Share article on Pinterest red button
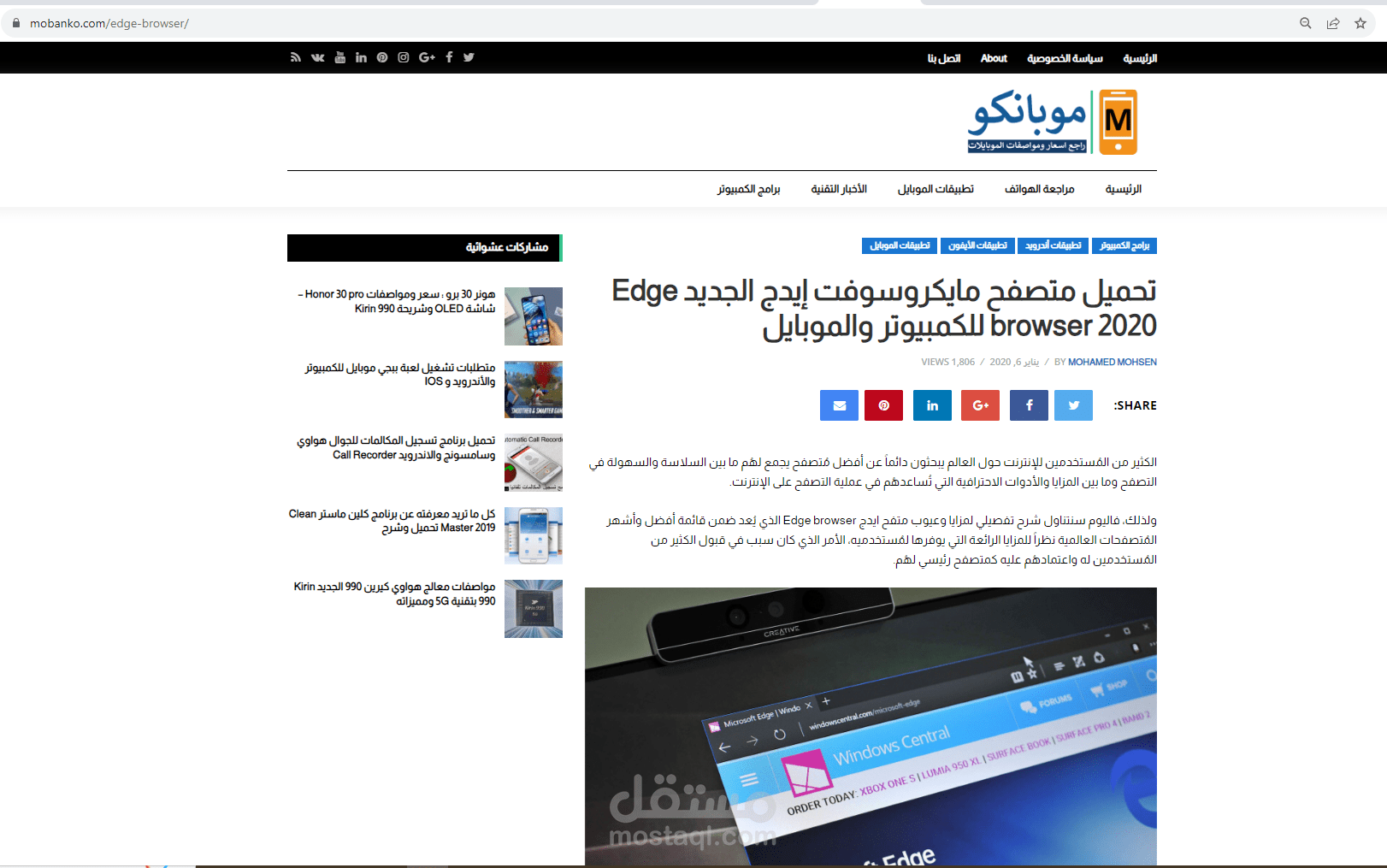Screen dimensions: 1387x868 tap(883, 405)
